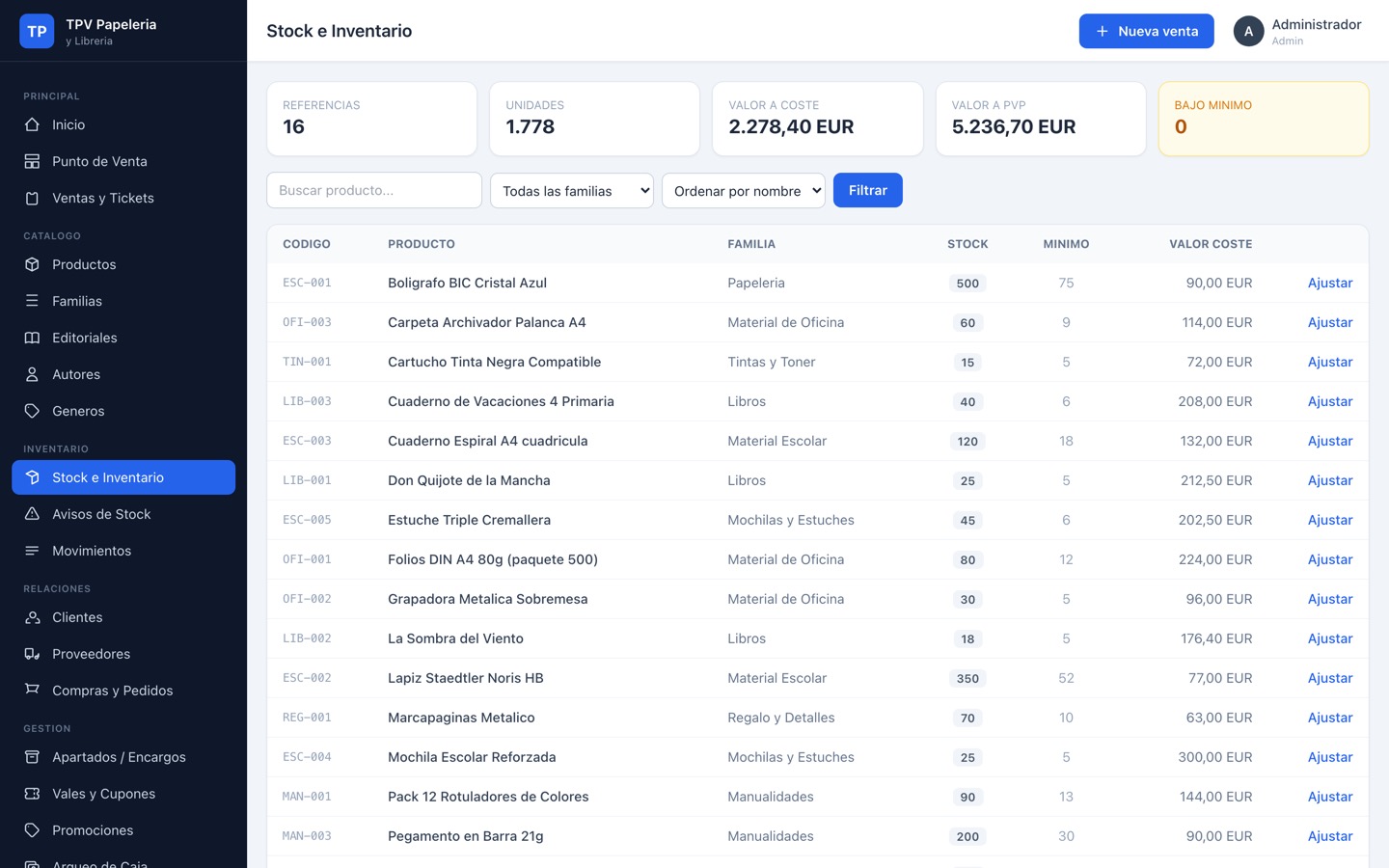Click the Punto de Venta register icon
The width and height of the screenshot is (1389, 868).
[x=32, y=161]
